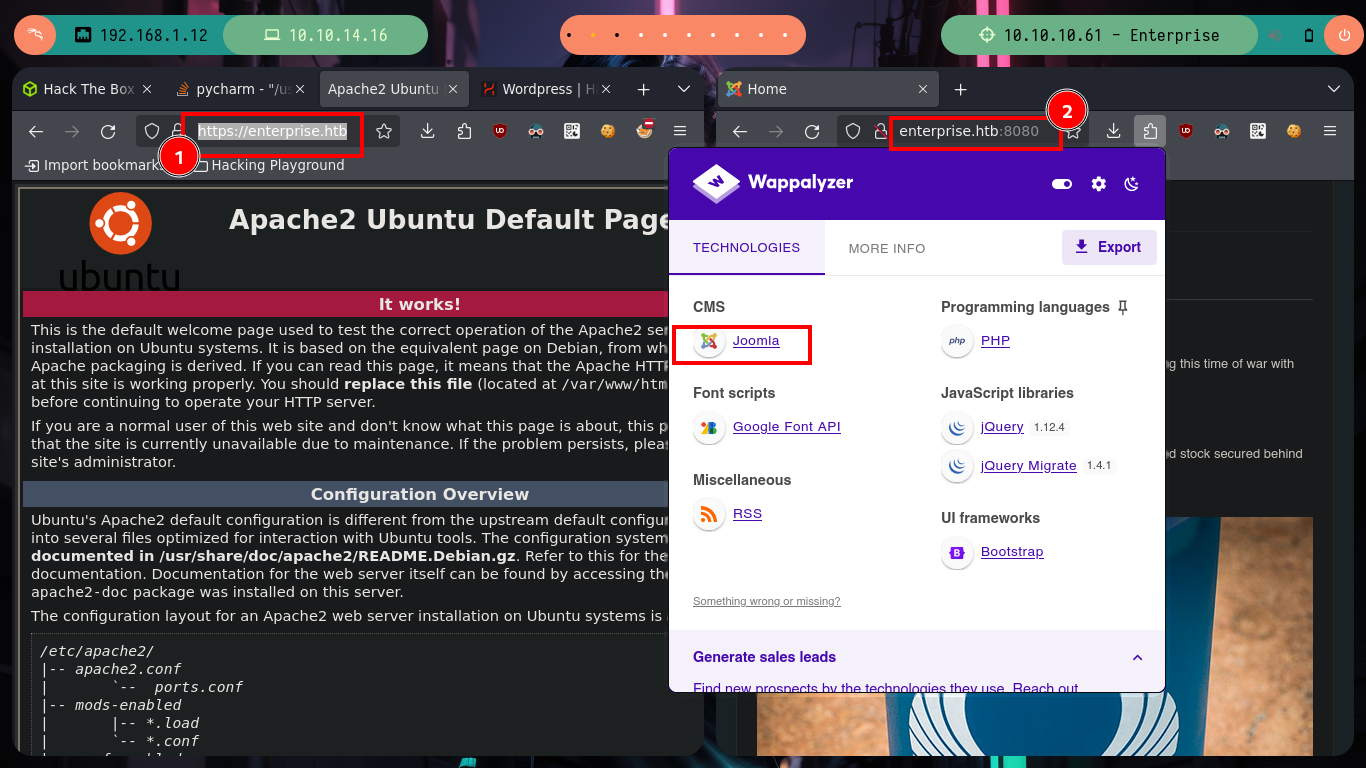This screenshot has height=768, width=1366.
Task: Open the PHP technology link
Action: pyautogui.click(x=995, y=341)
